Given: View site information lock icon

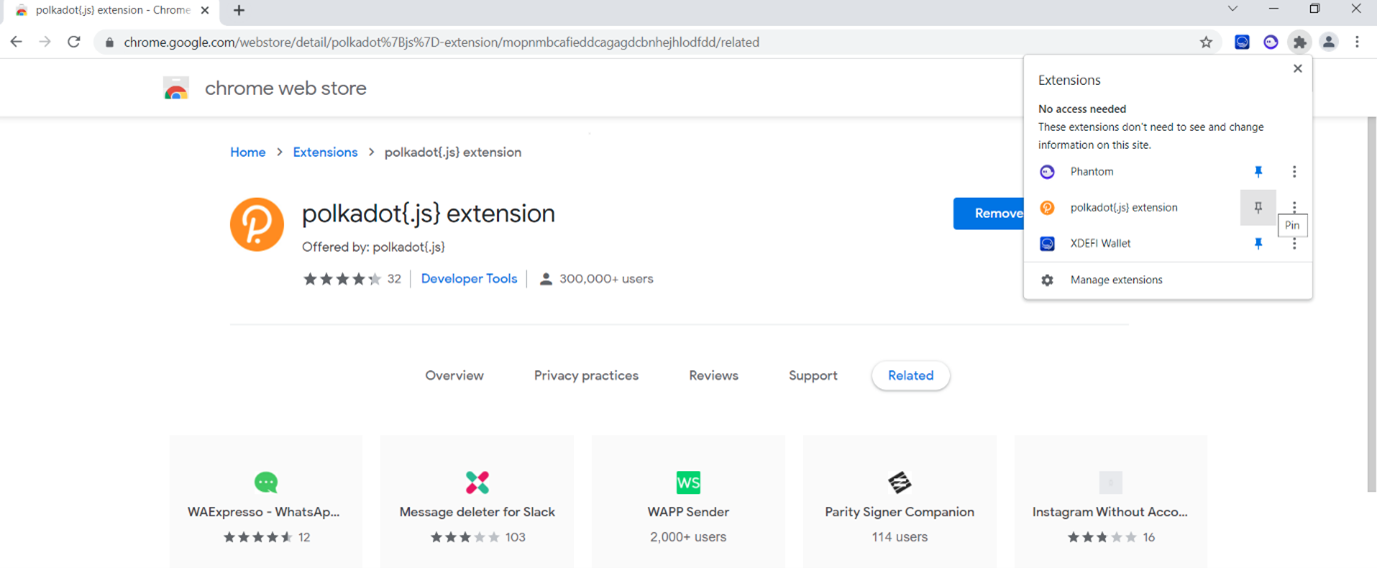Looking at the screenshot, I should 109,43.
